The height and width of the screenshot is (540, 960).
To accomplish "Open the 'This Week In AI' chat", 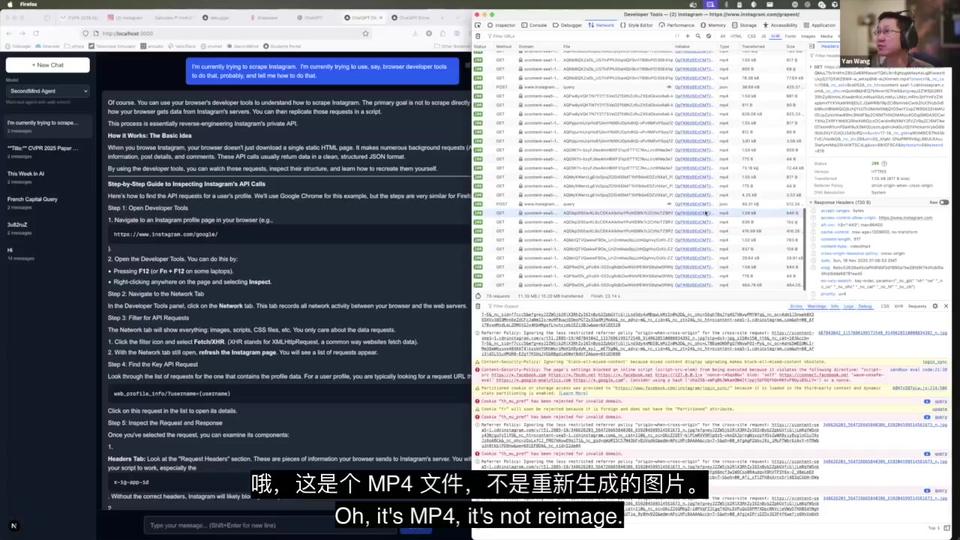I will coord(47,177).
